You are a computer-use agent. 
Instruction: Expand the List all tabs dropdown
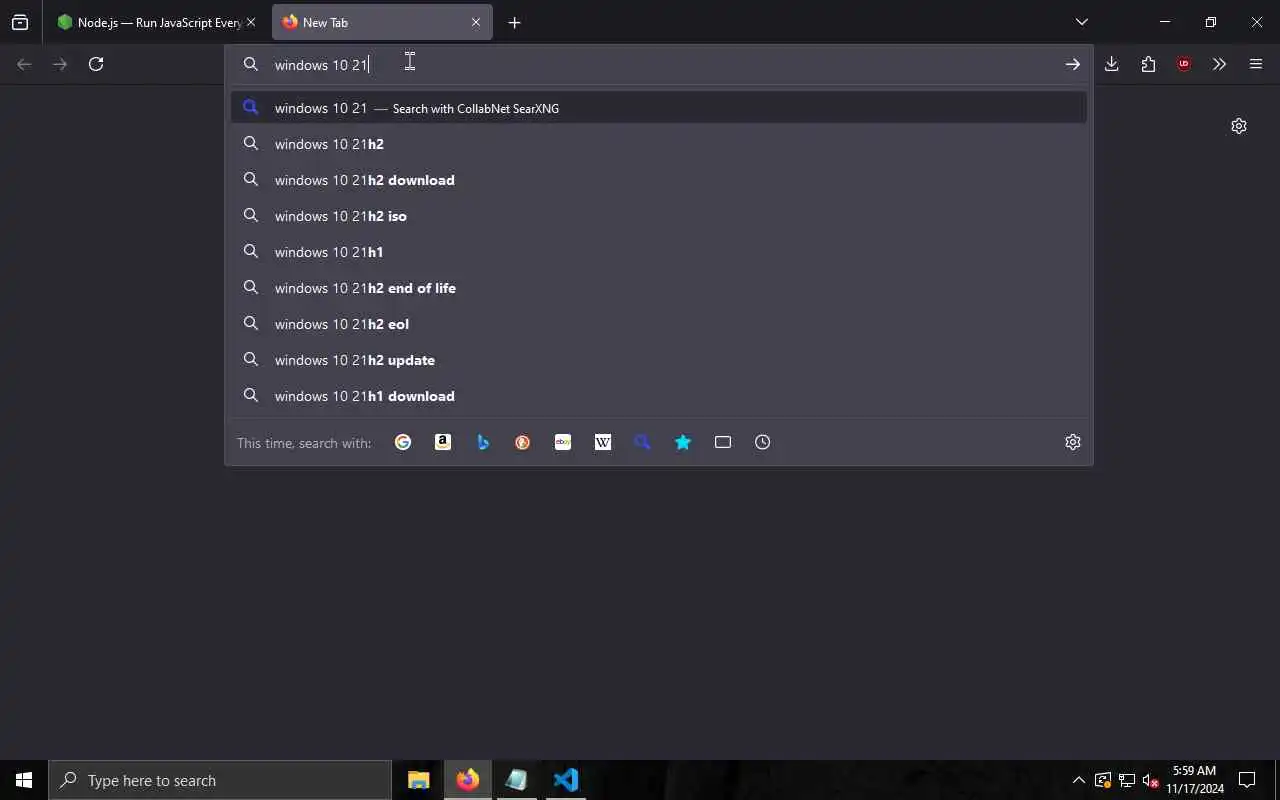1082,22
